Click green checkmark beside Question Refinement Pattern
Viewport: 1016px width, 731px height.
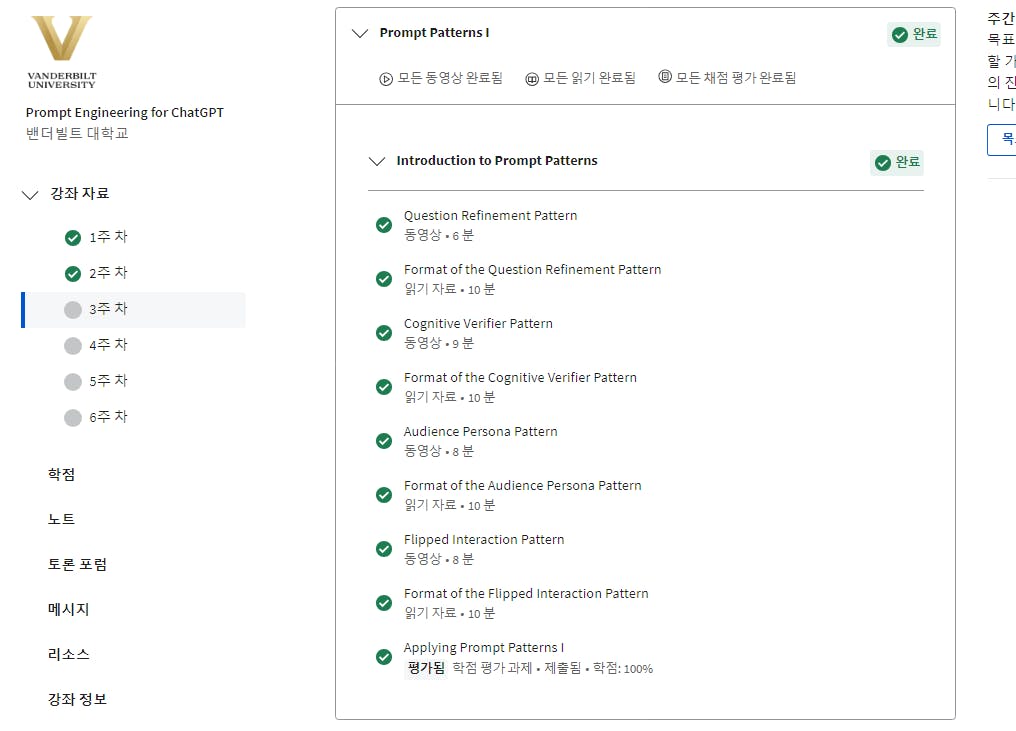[384, 225]
